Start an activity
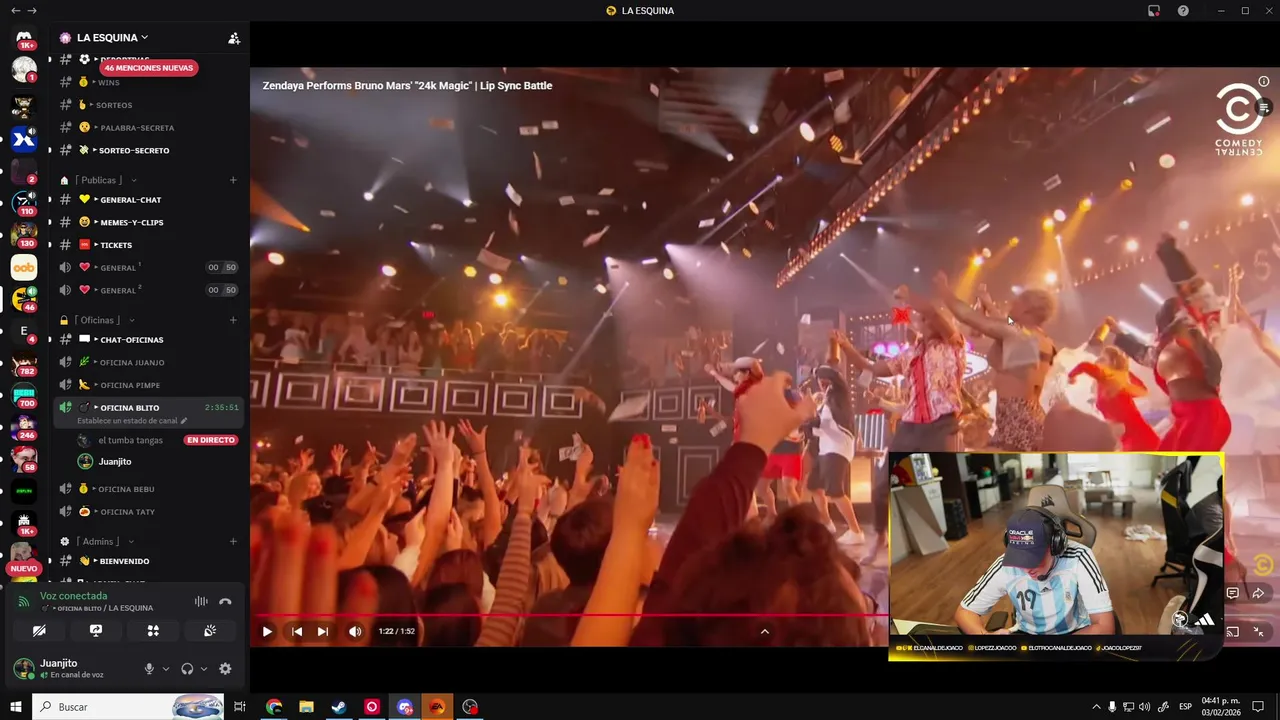This screenshot has height=720, width=1280. (153, 631)
